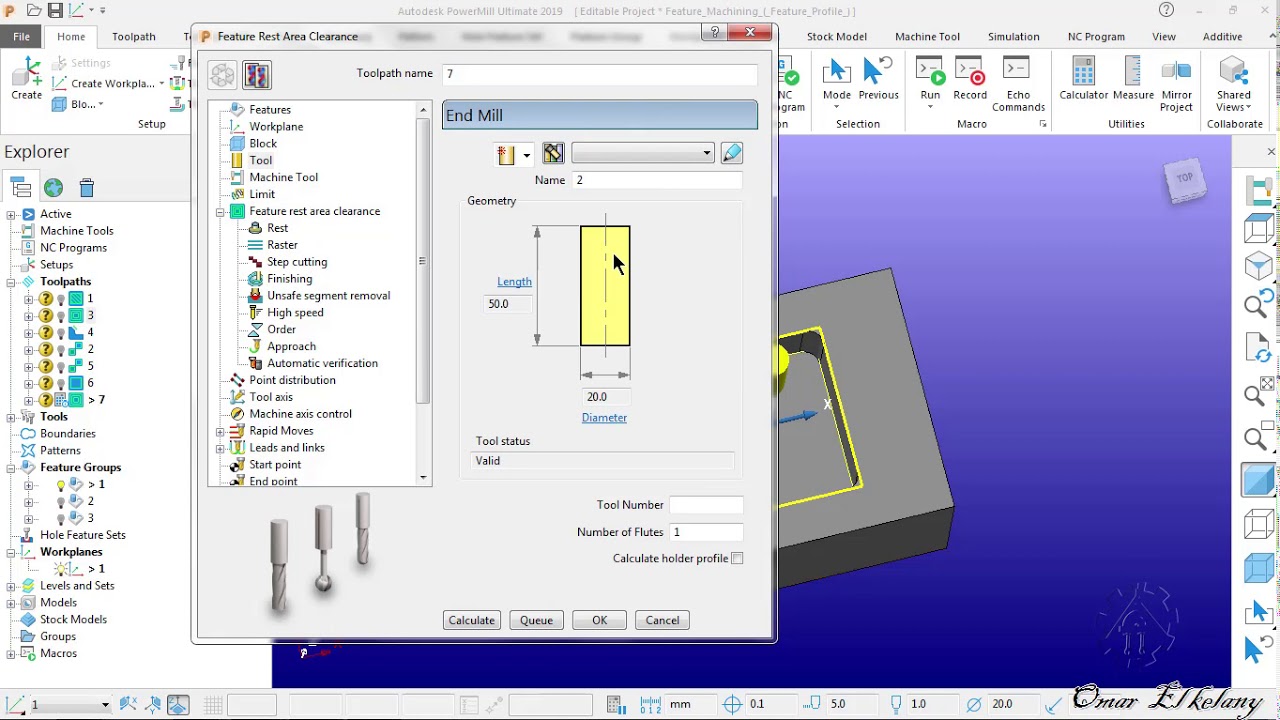The height and width of the screenshot is (720, 1280).
Task: Switch to the Simulation tab
Action: pyautogui.click(x=1013, y=36)
